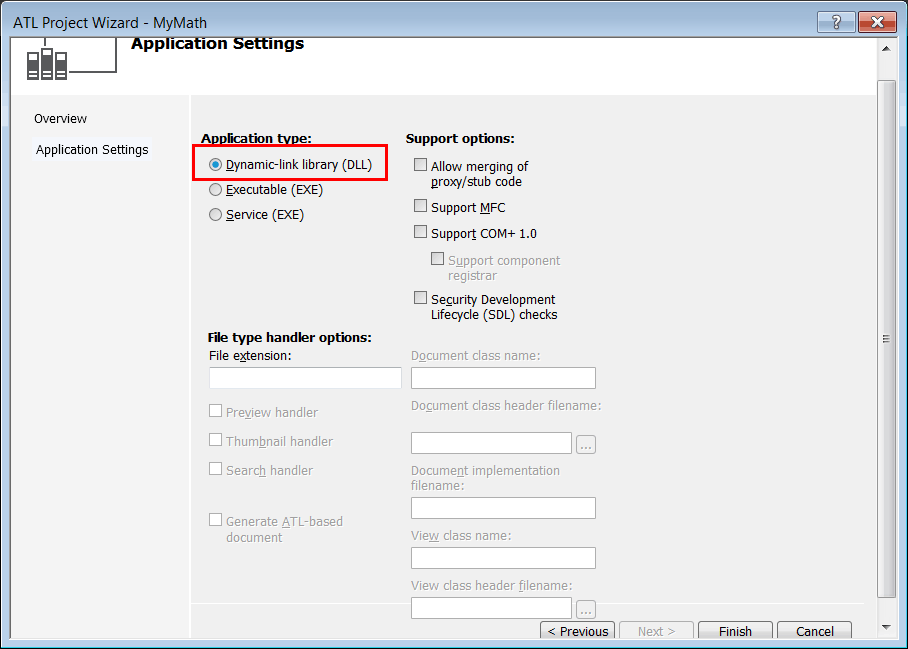The image size is (908, 649).
Task: Click the Next button
Action: [x=656, y=631]
